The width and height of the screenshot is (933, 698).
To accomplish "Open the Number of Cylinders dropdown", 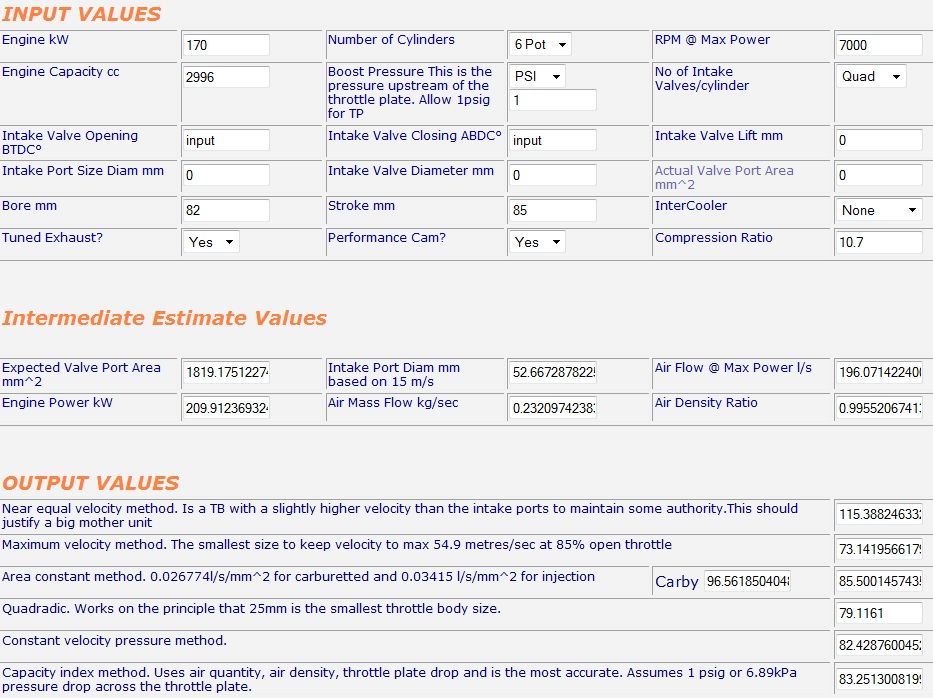I will point(538,44).
